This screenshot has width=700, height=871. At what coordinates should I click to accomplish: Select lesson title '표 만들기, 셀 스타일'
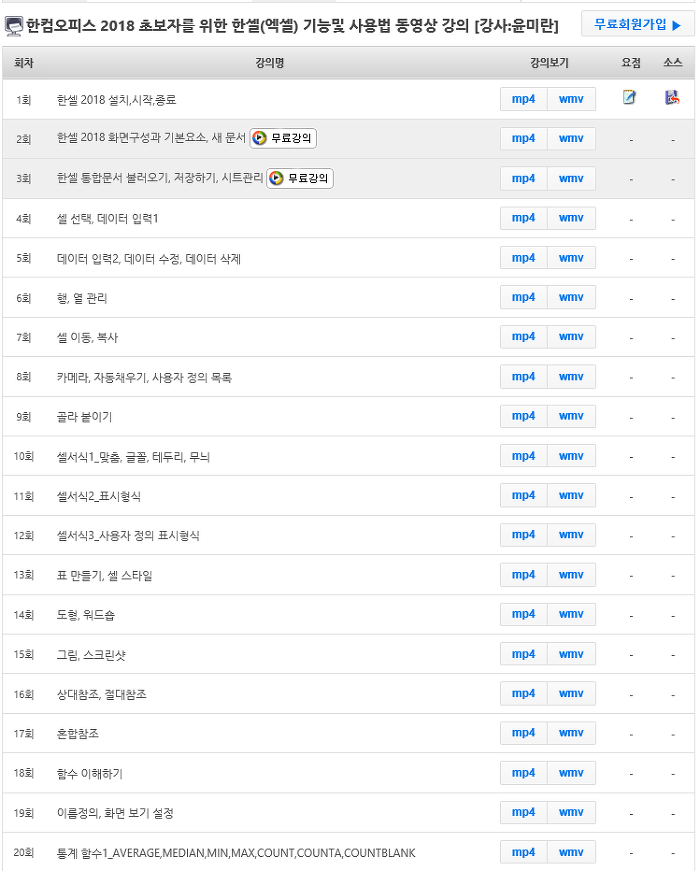pos(104,575)
